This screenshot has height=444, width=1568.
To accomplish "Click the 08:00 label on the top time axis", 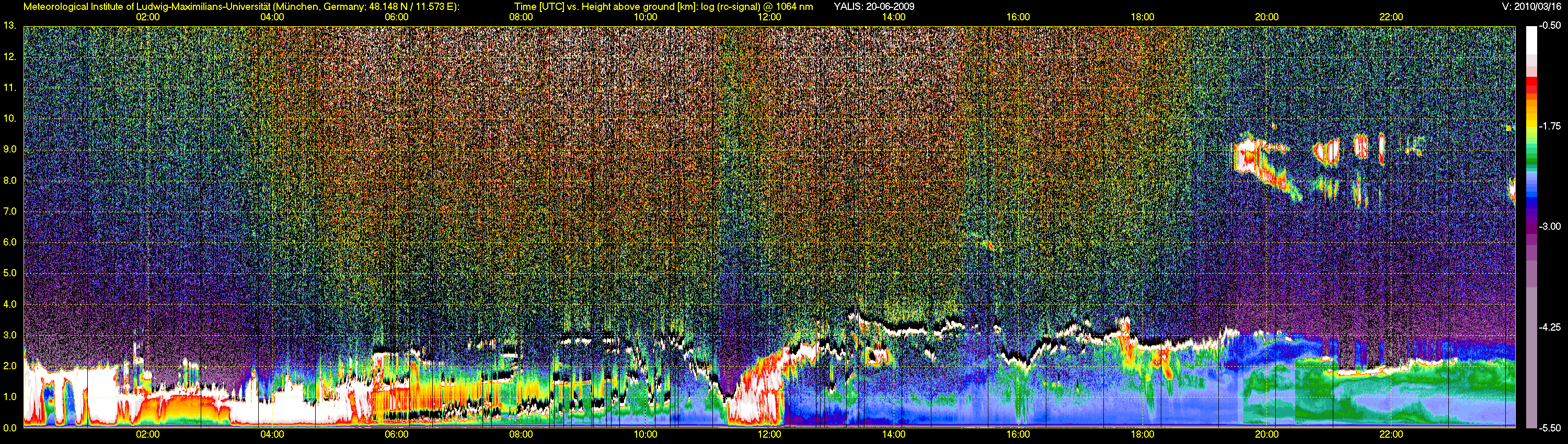I will (521, 17).
